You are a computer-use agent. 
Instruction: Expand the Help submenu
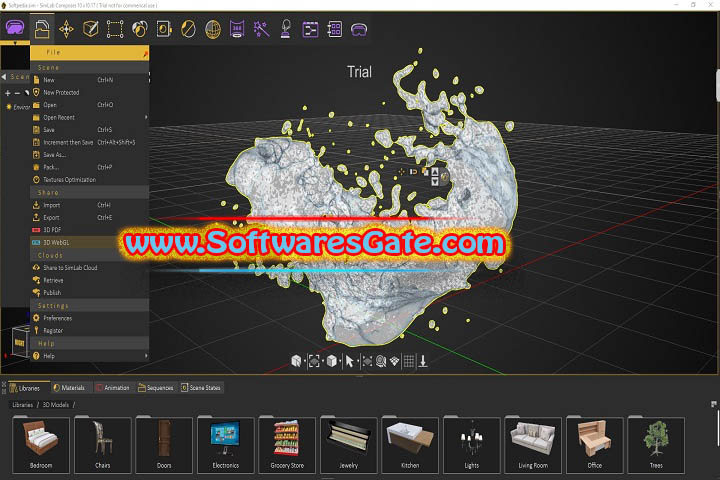coord(90,356)
